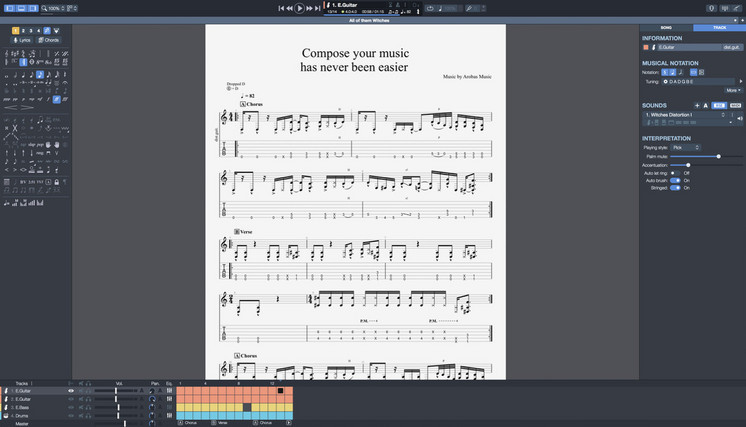This screenshot has height=427, width=746.
Task: Toggle the bottom global view panel button
Action: pos(21,8)
